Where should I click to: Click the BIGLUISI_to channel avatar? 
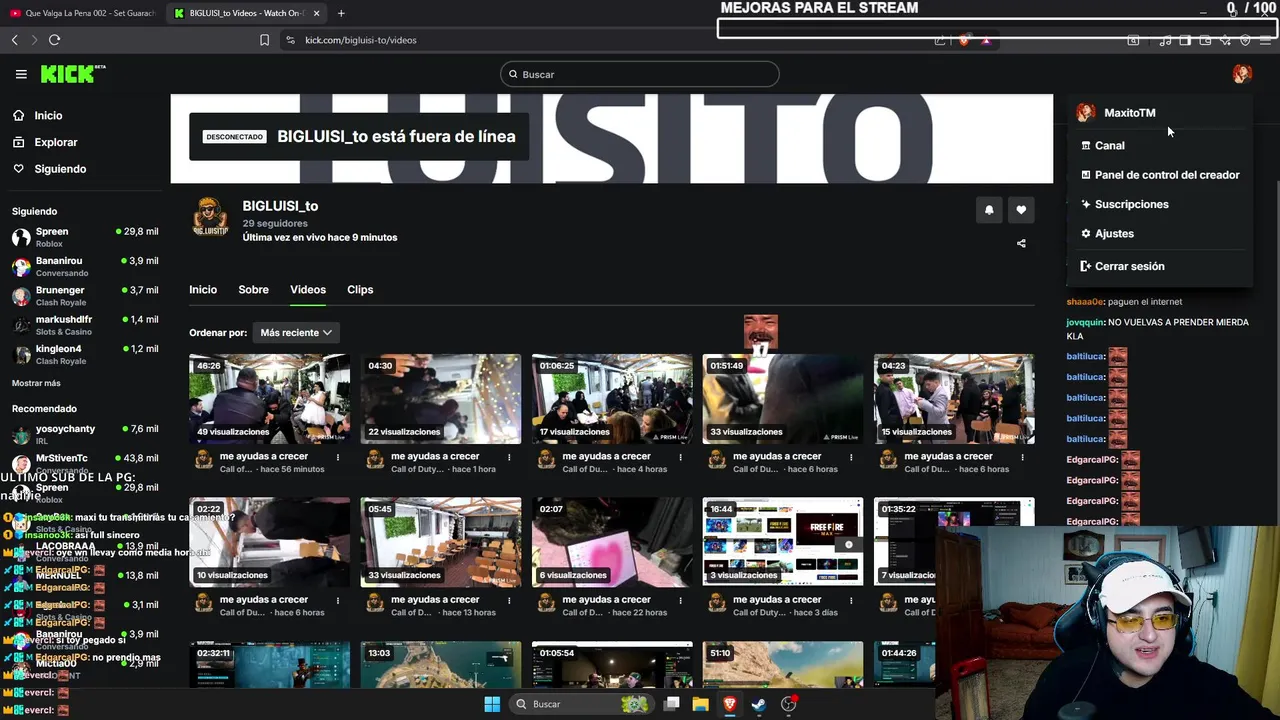coord(210,216)
